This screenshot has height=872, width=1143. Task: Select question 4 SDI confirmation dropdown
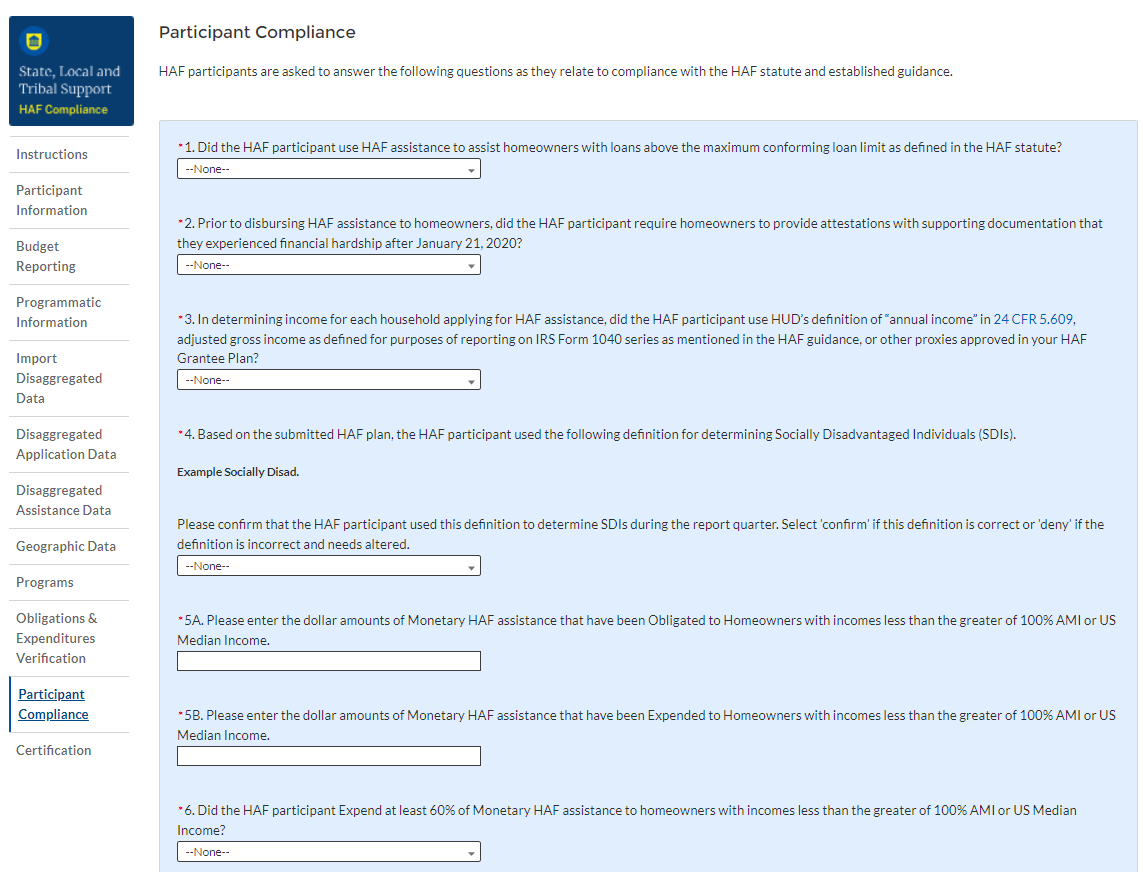pos(328,566)
